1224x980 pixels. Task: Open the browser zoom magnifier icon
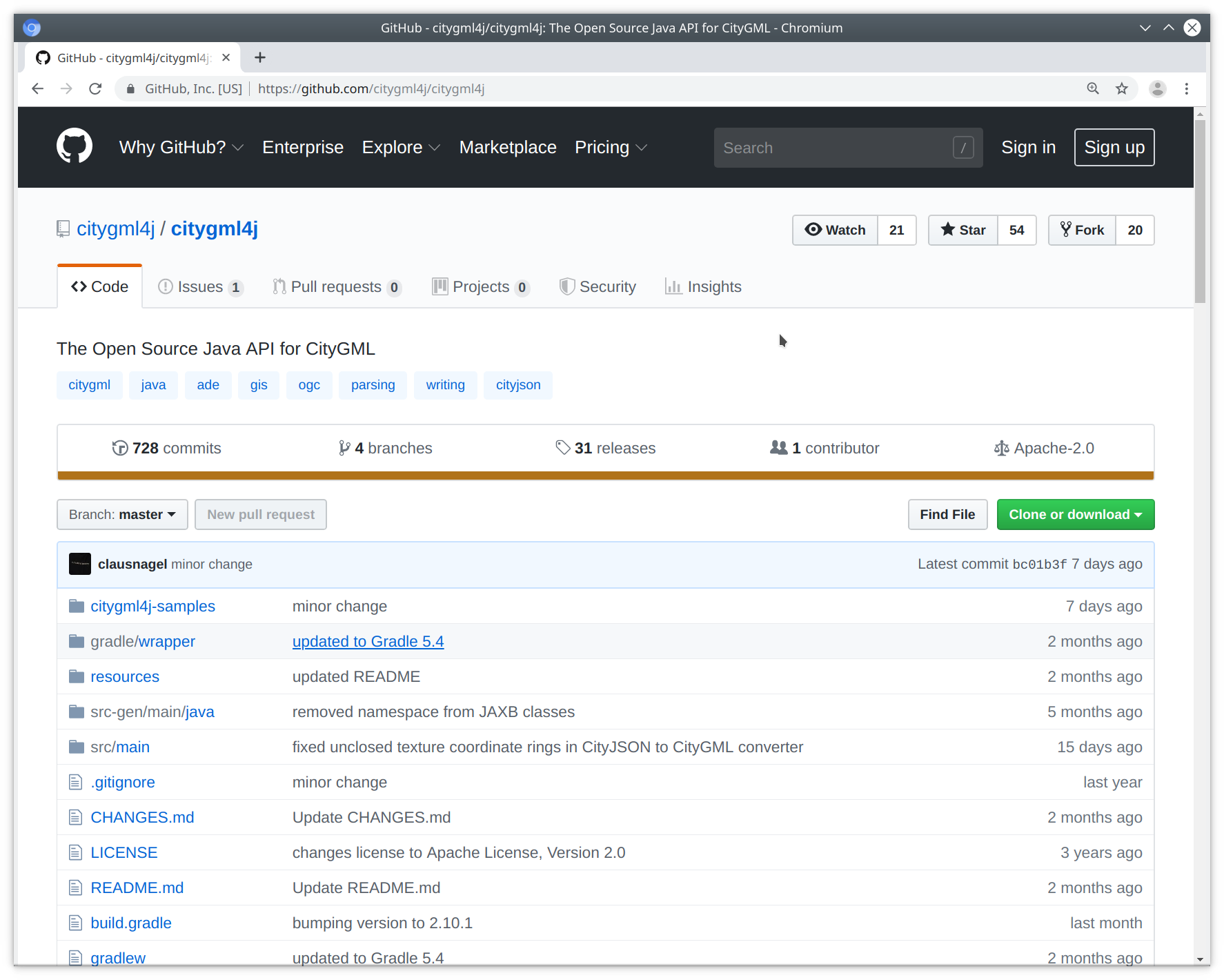pyautogui.click(x=1093, y=88)
